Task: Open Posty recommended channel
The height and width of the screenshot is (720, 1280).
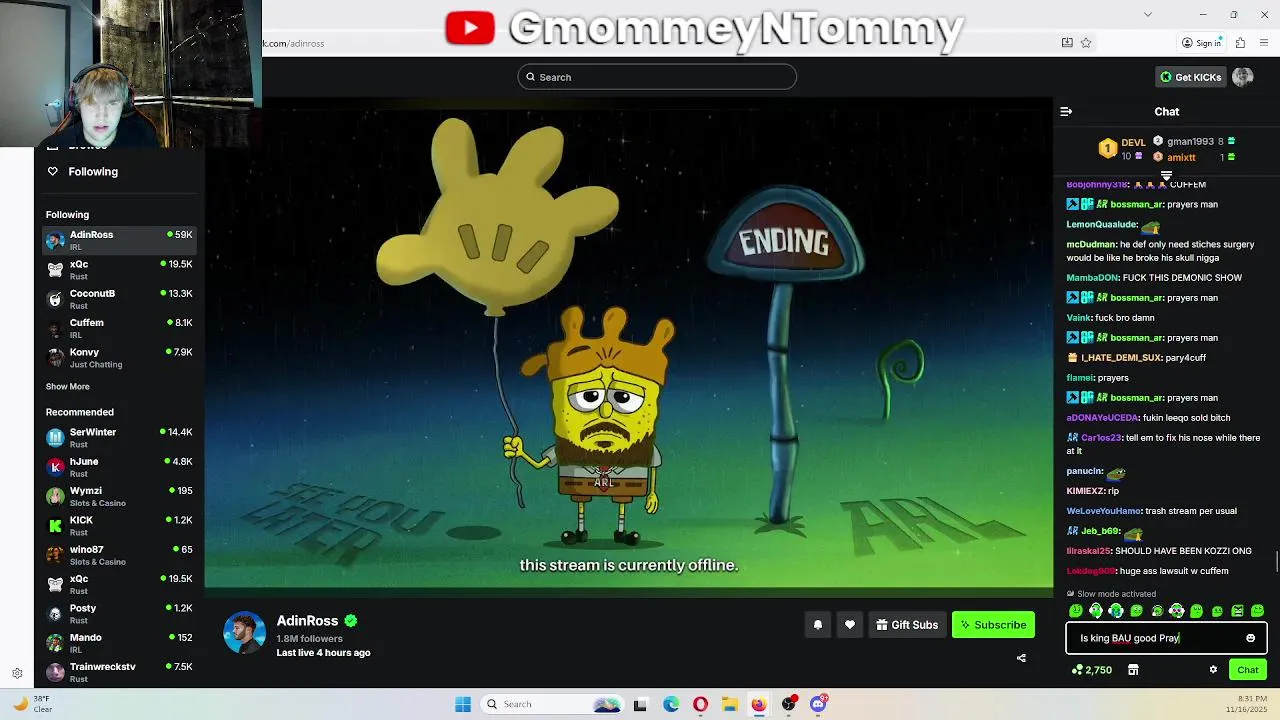Action: (x=119, y=613)
